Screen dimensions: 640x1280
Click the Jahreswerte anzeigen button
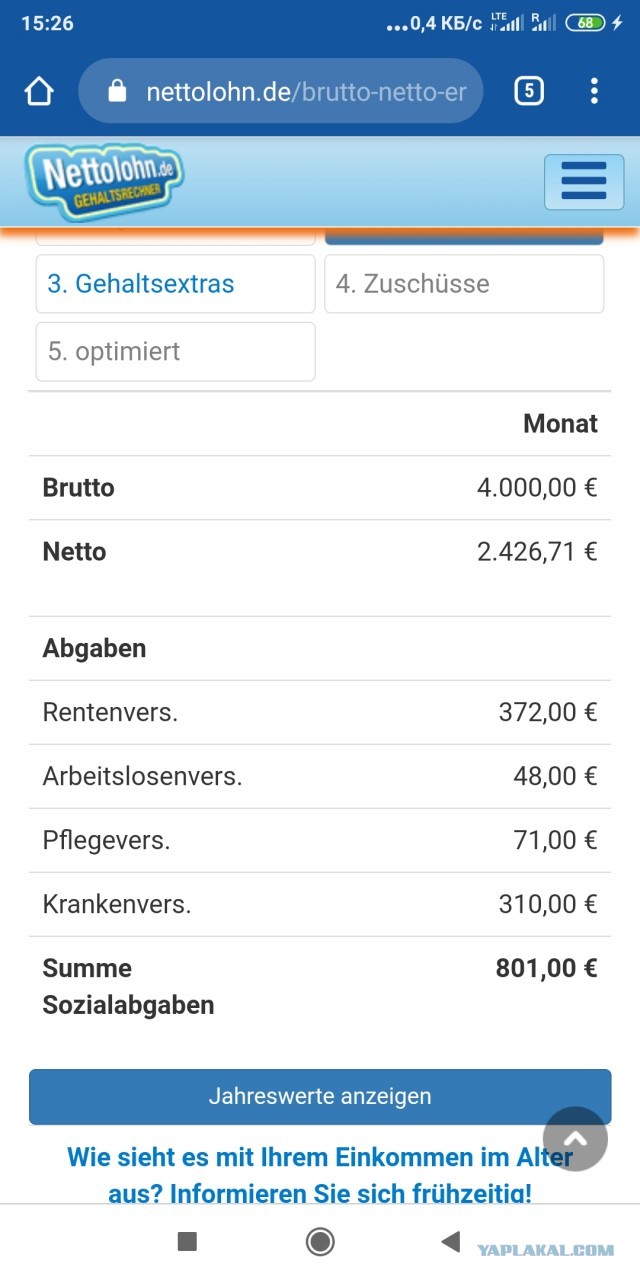(x=320, y=1096)
